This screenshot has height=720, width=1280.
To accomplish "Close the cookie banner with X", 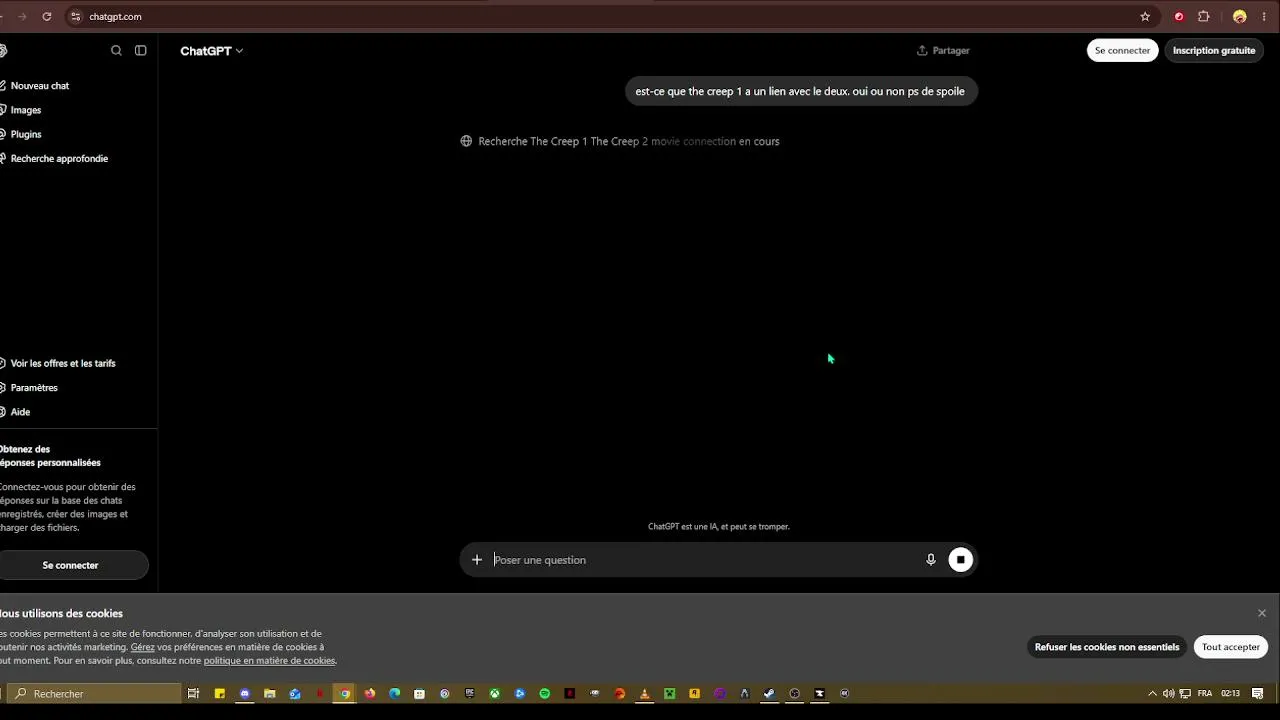I will tap(1262, 613).
